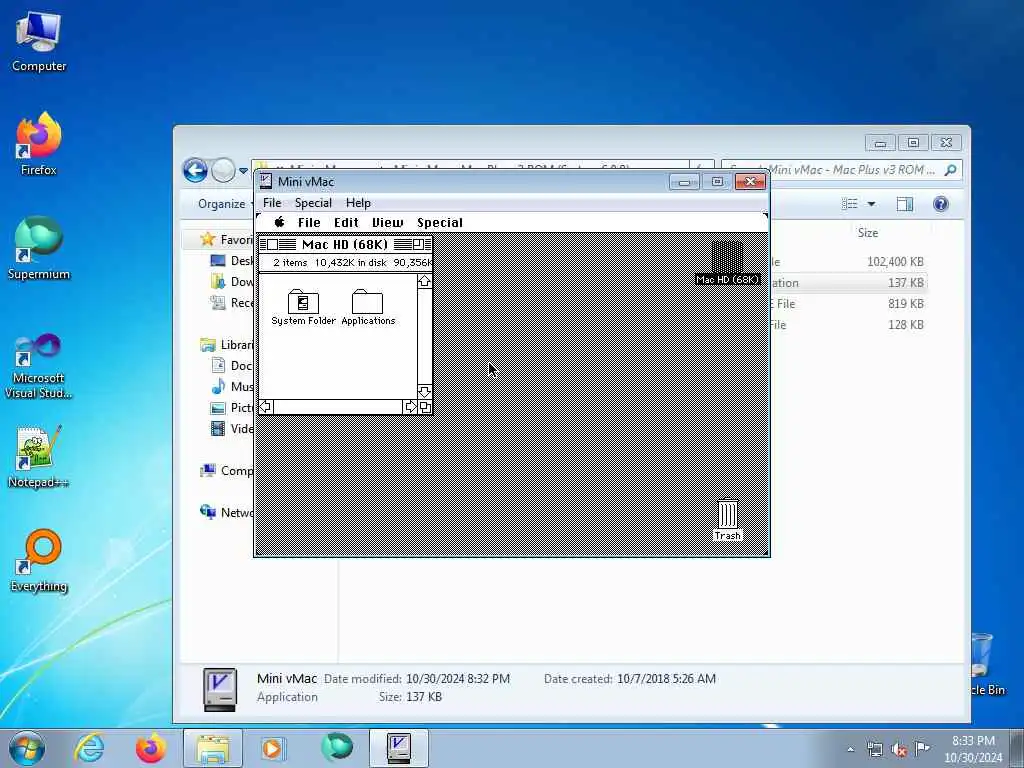Click the Mac HD (68K) window title bar
Image resolution: width=1024 pixels, height=768 pixels.
345,244
